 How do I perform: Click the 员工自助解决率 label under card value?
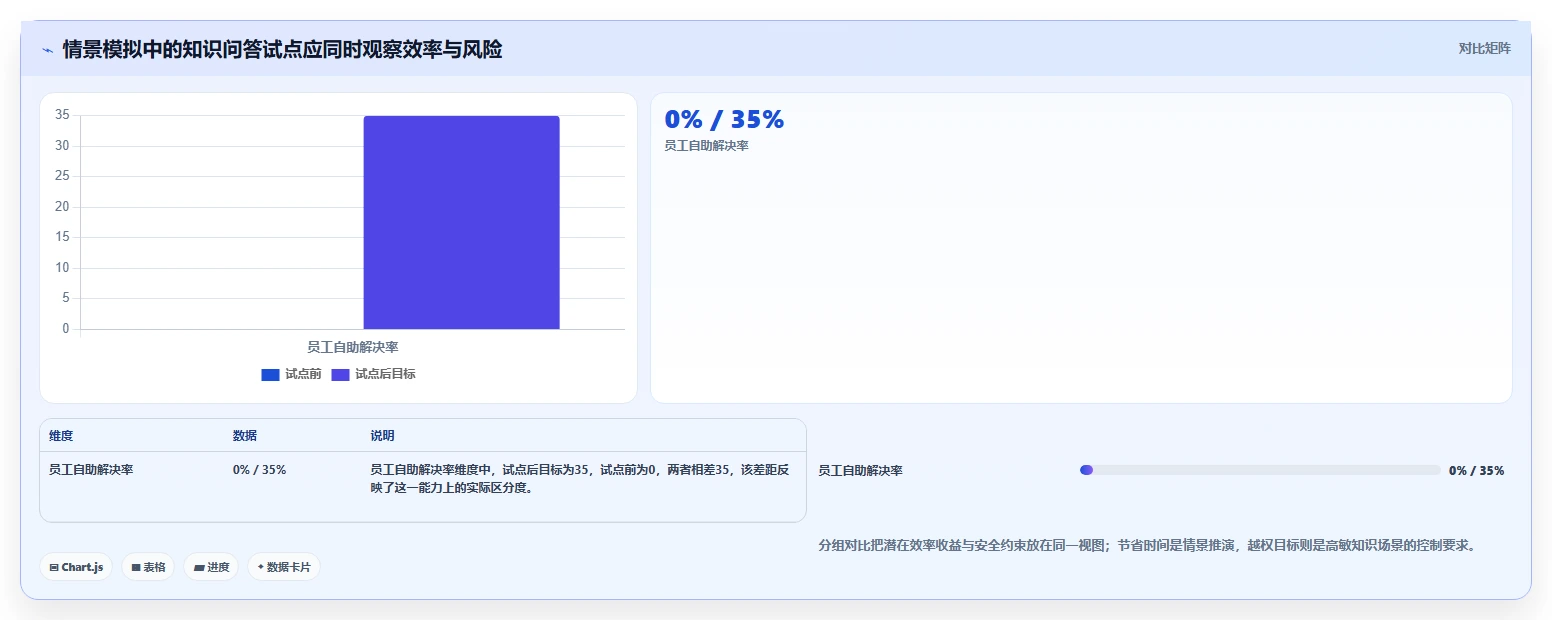click(x=706, y=146)
